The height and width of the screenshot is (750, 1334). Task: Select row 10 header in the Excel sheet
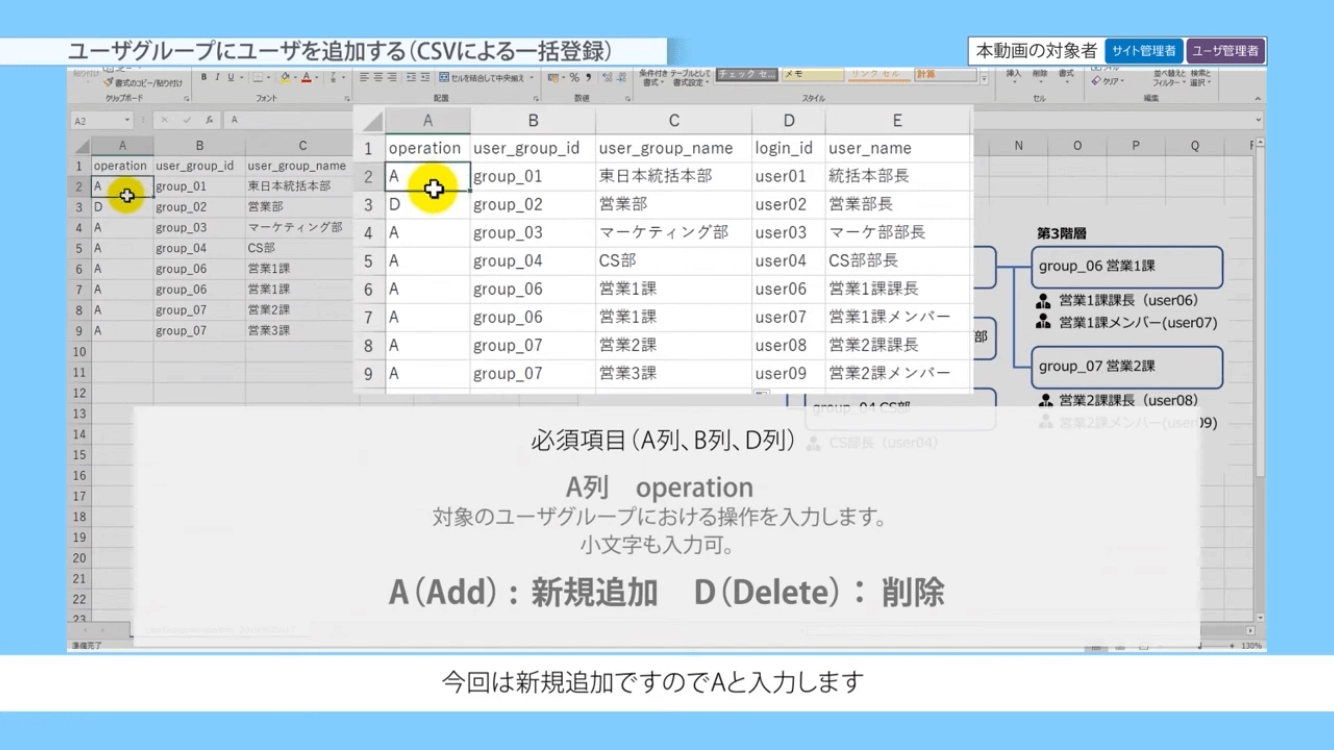click(x=79, y=351)
